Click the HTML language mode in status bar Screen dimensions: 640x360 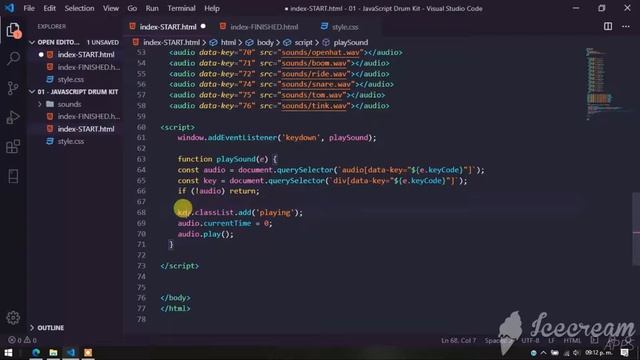pyautogui.click(x=572, y=340)
